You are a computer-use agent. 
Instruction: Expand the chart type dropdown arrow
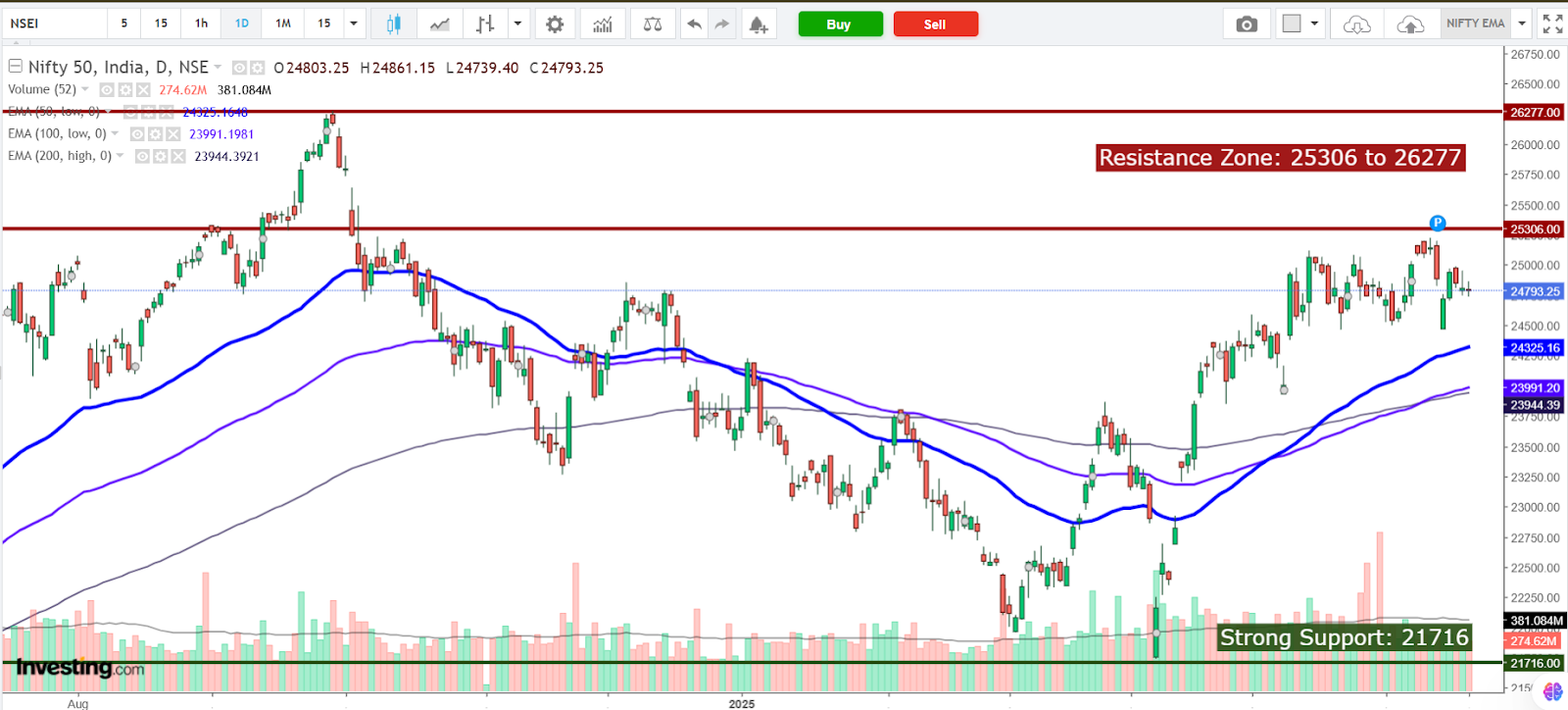point(517,24)
